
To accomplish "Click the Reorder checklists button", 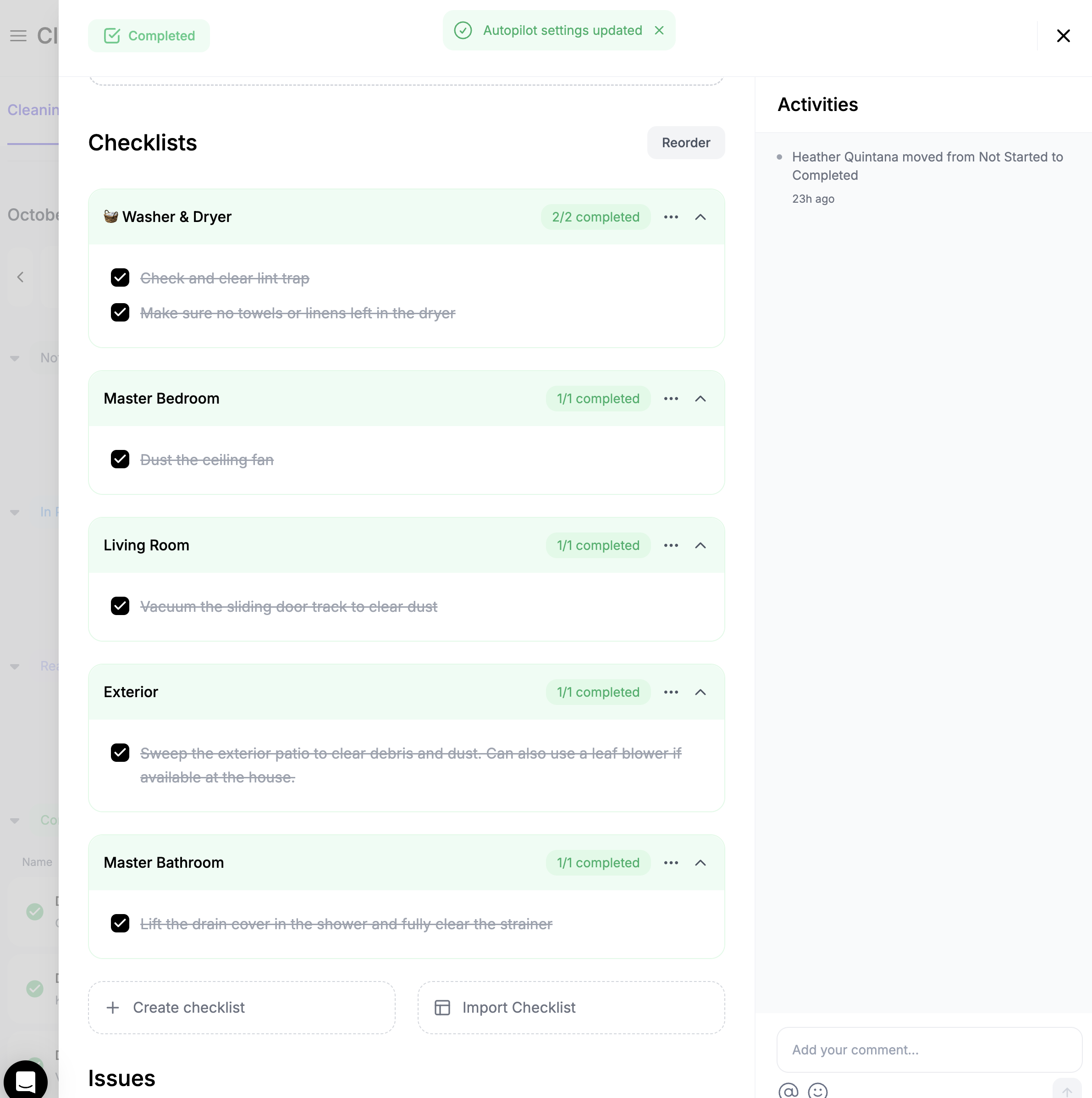I will [x=686, y=143].
